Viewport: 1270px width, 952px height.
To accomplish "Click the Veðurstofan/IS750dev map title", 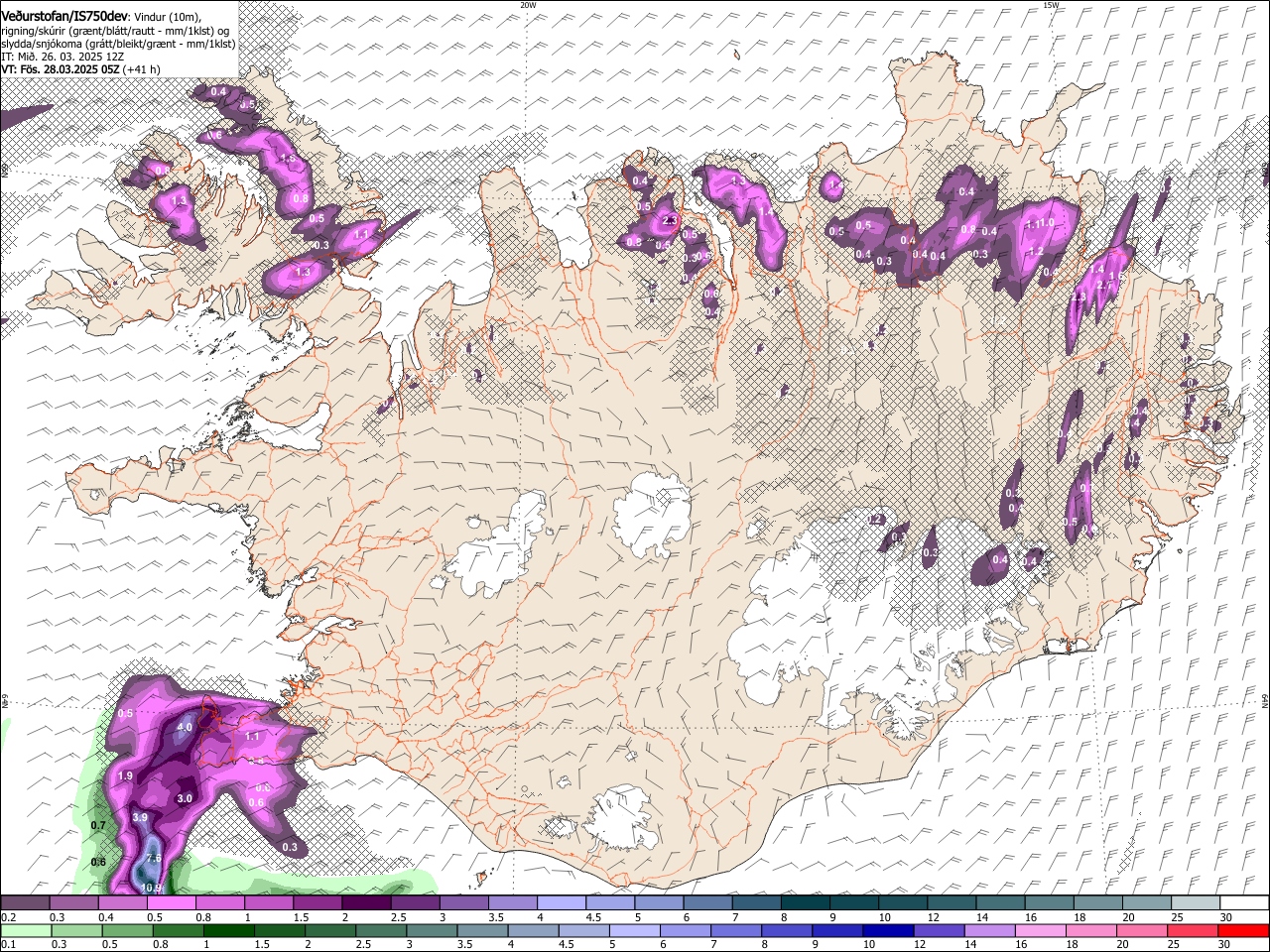I will [x=64, y=15].
